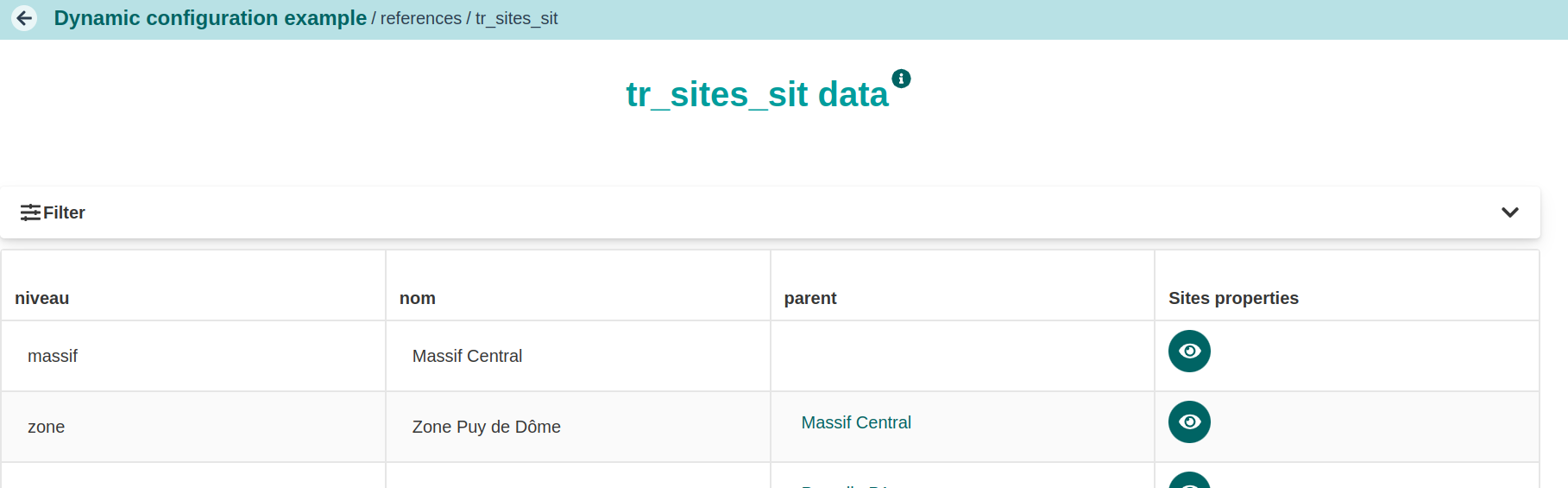This screenshot has height=488, width=1568.
Task: Expand the Filter panel chevron
Action: 1509,212
